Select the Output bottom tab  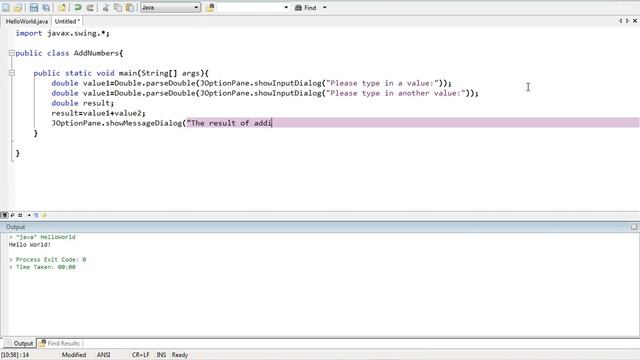20,343
